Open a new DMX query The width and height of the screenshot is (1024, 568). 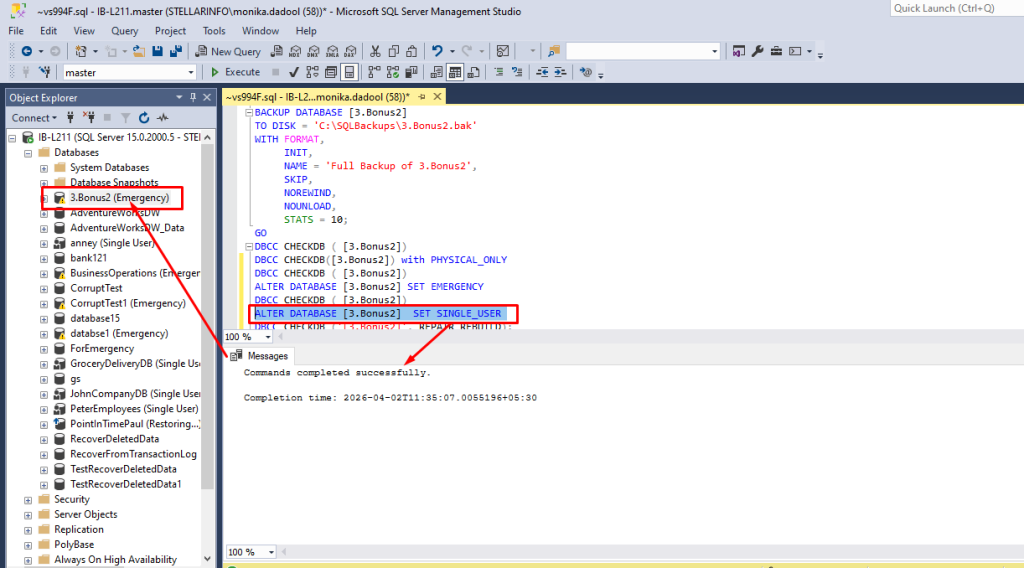(313, 52)
